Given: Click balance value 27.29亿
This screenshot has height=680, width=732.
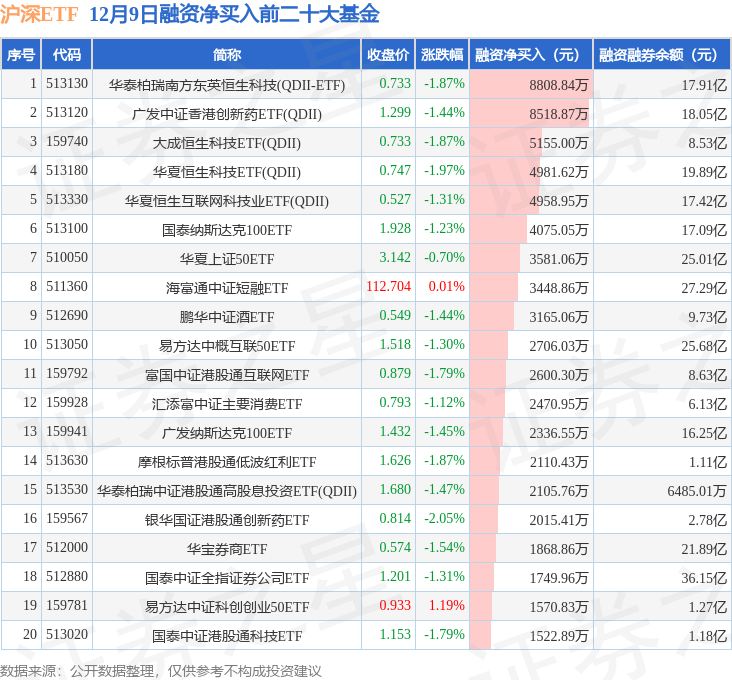Looking at the screenshot, I should click(704, 288).
